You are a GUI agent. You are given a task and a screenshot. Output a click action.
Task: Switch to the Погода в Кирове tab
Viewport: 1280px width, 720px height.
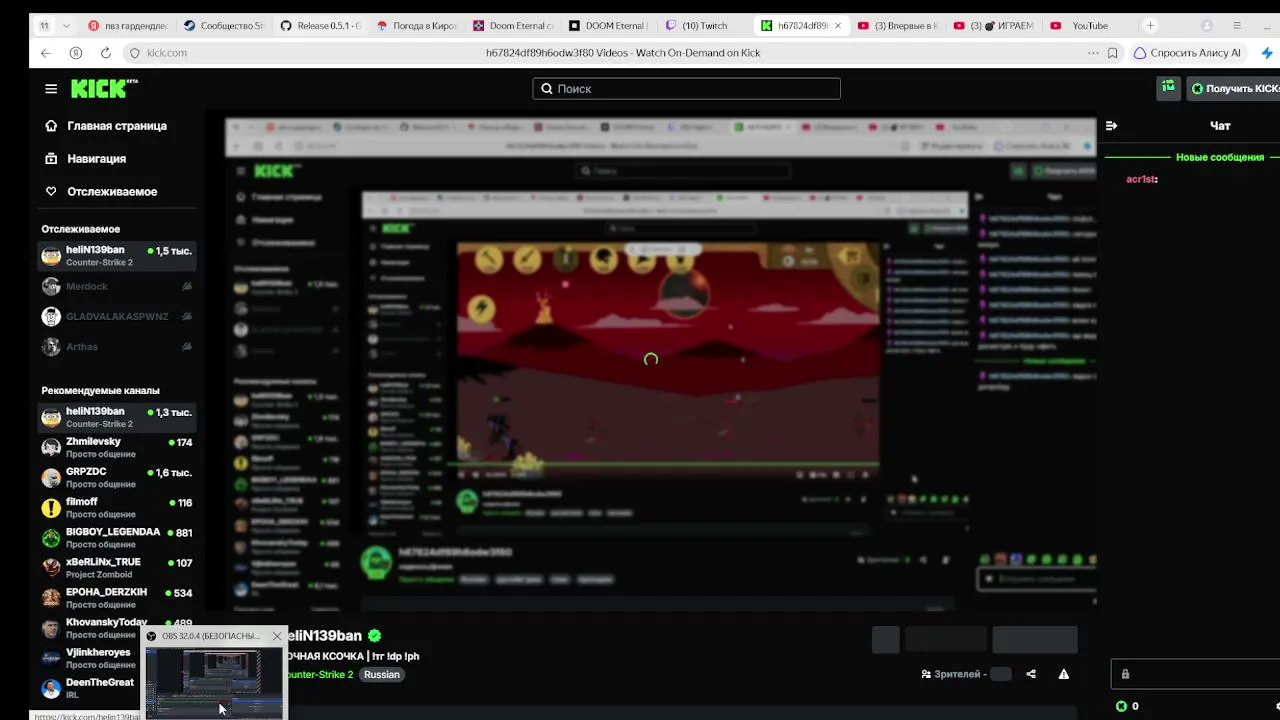click(x=416, y=26)
